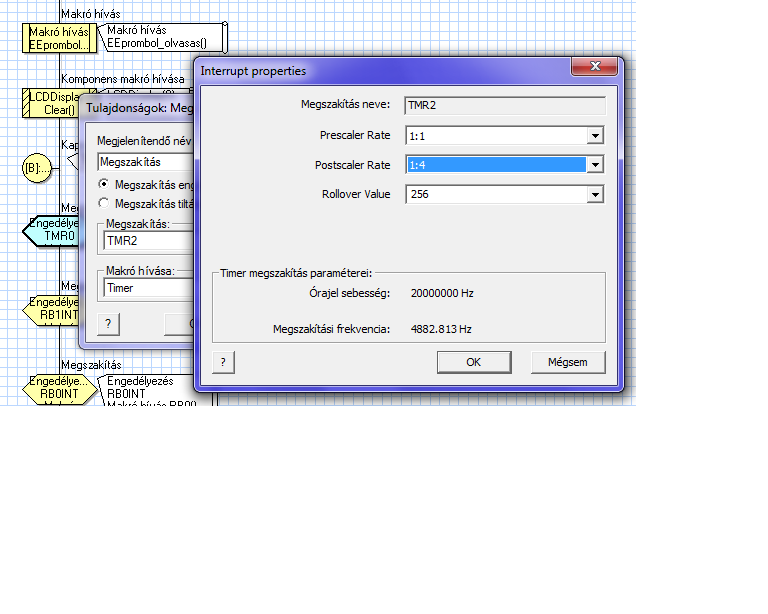
Task: Click the Mégsem cancel button
Action: pyautogui.click(x=568, y=362)
